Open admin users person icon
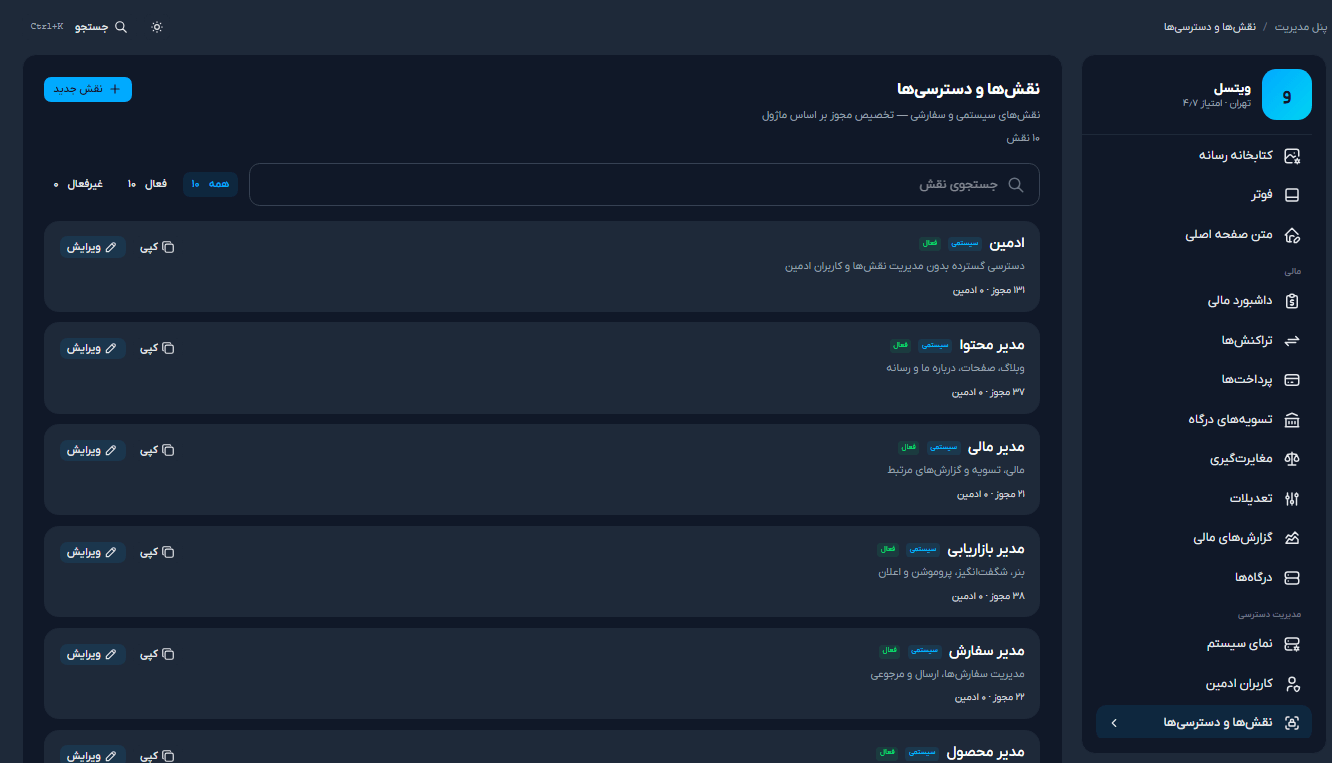Screen dimensions: 1332x763 coord(1292,684)
